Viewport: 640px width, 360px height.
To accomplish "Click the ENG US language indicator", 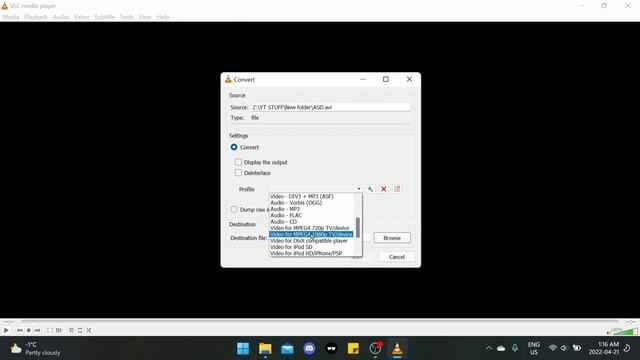I will click(533, 348).
